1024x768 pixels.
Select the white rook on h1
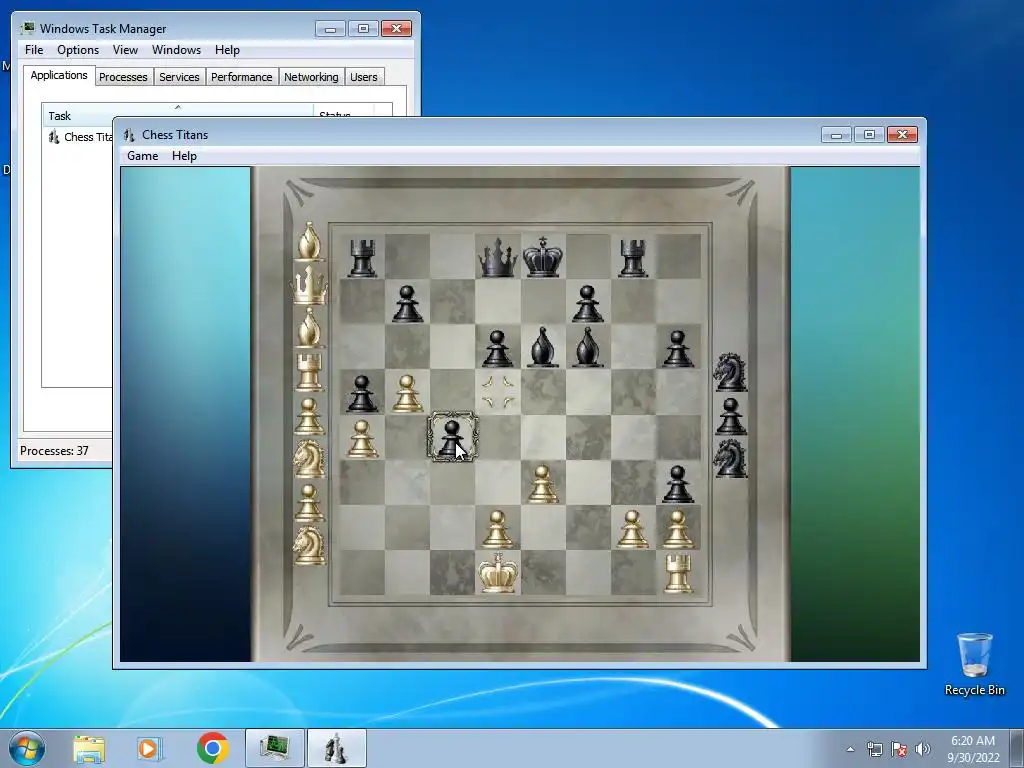click(678, 574)
